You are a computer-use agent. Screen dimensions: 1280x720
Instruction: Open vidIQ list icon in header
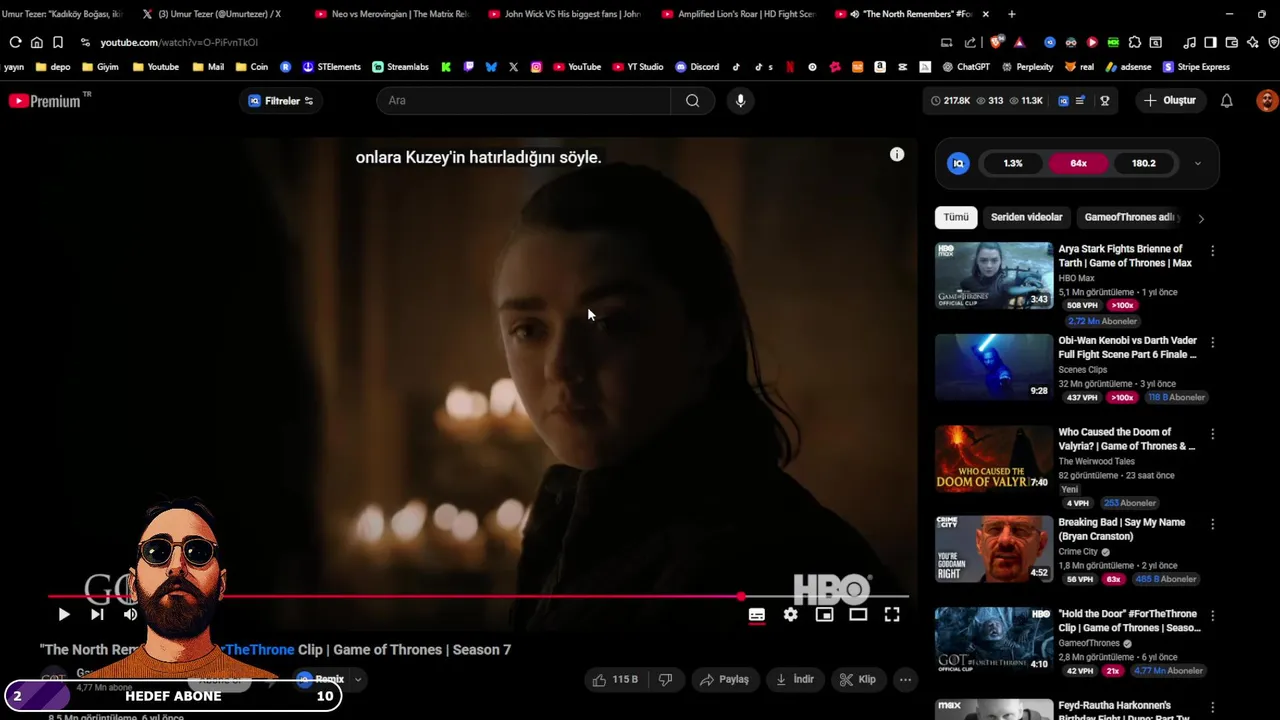tap(1080, 100)
